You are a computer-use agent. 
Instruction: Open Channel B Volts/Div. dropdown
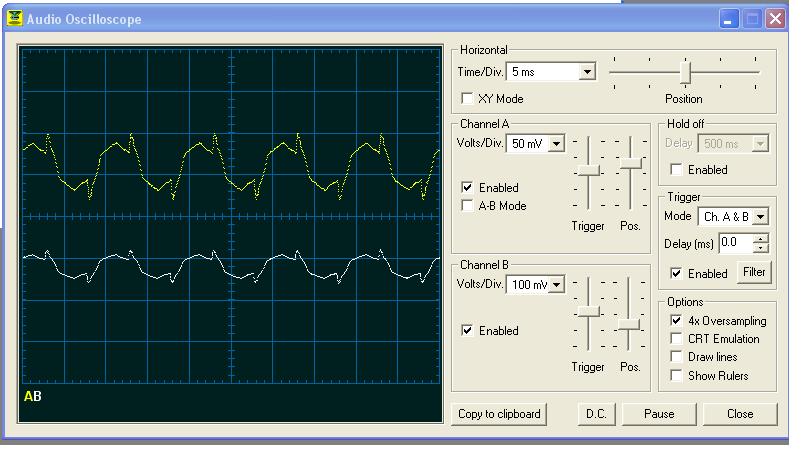pos(556,285)
